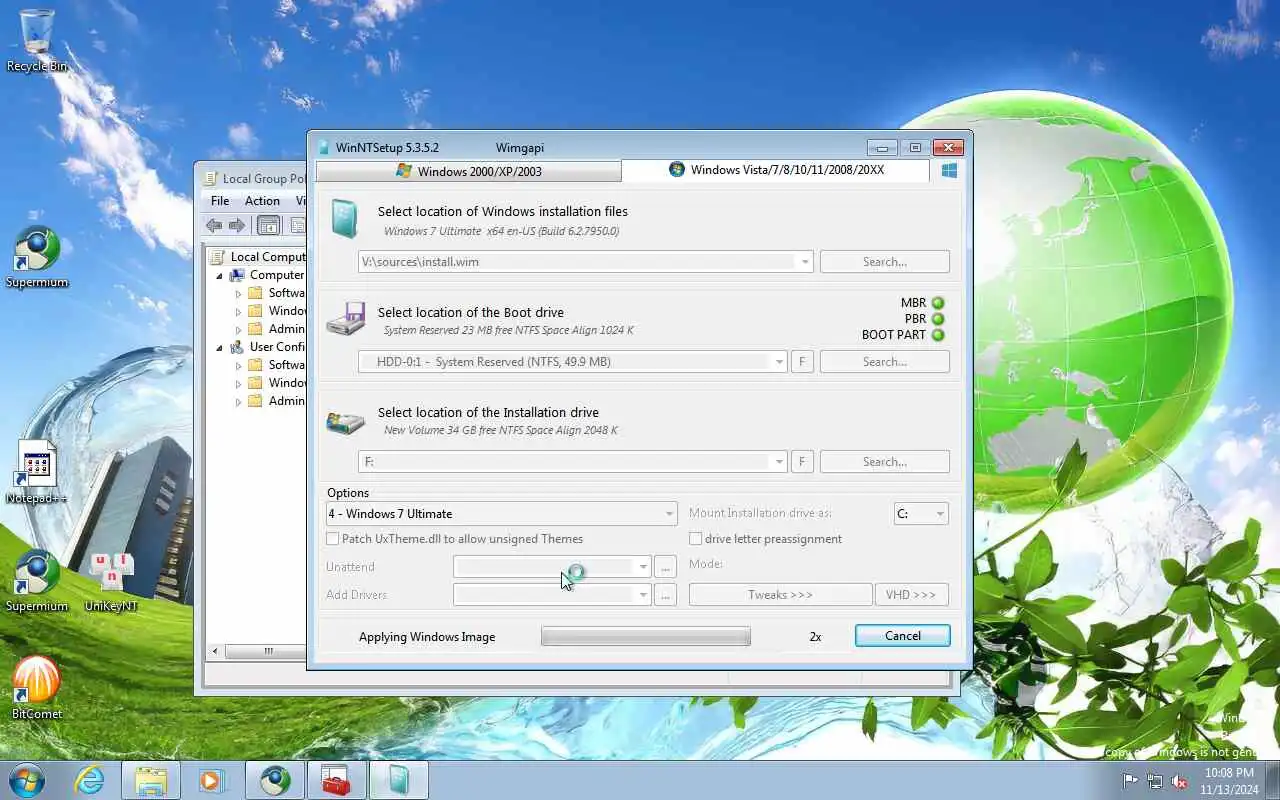Click the PBR green status light
The width and height of the screenshot is (1280, 800).
(938, 319)
